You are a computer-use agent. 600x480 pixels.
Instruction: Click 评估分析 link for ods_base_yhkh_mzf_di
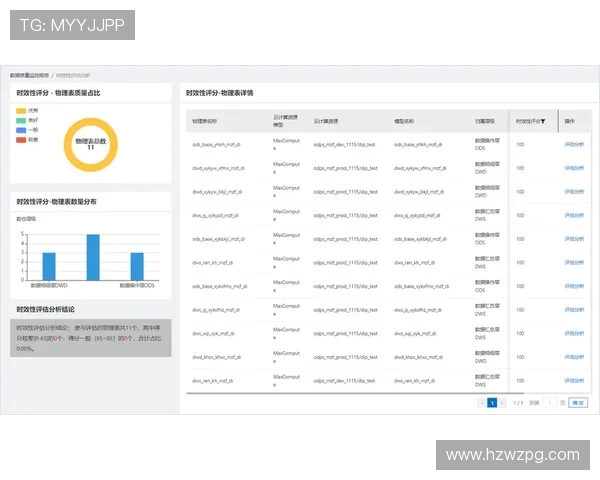pos(575,144)
